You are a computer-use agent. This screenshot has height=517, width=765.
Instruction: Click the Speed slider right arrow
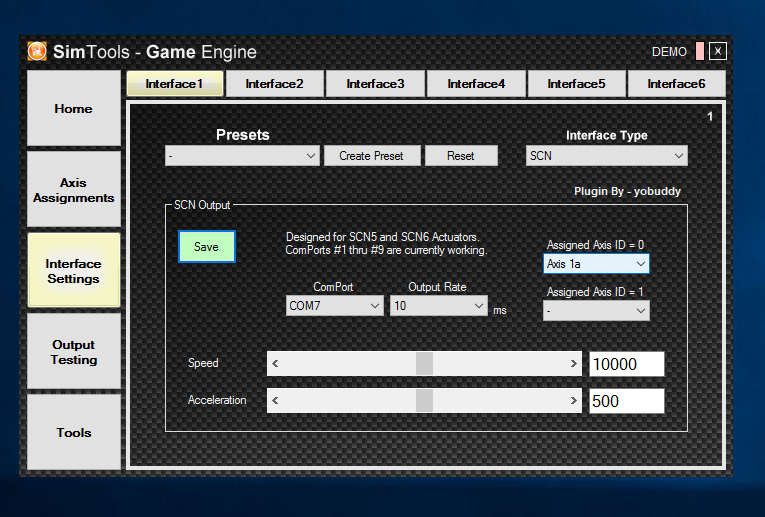(574, 363)
